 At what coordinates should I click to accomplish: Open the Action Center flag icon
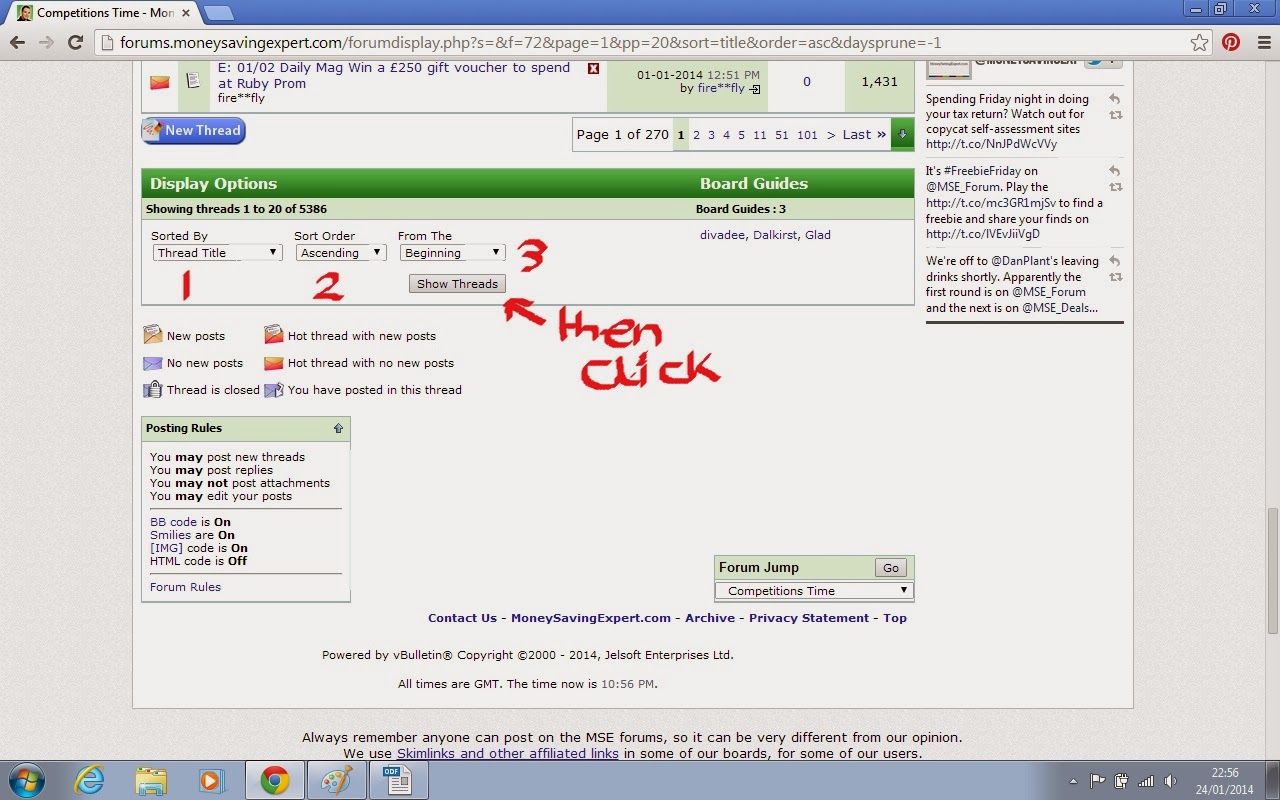(1098, 781)
